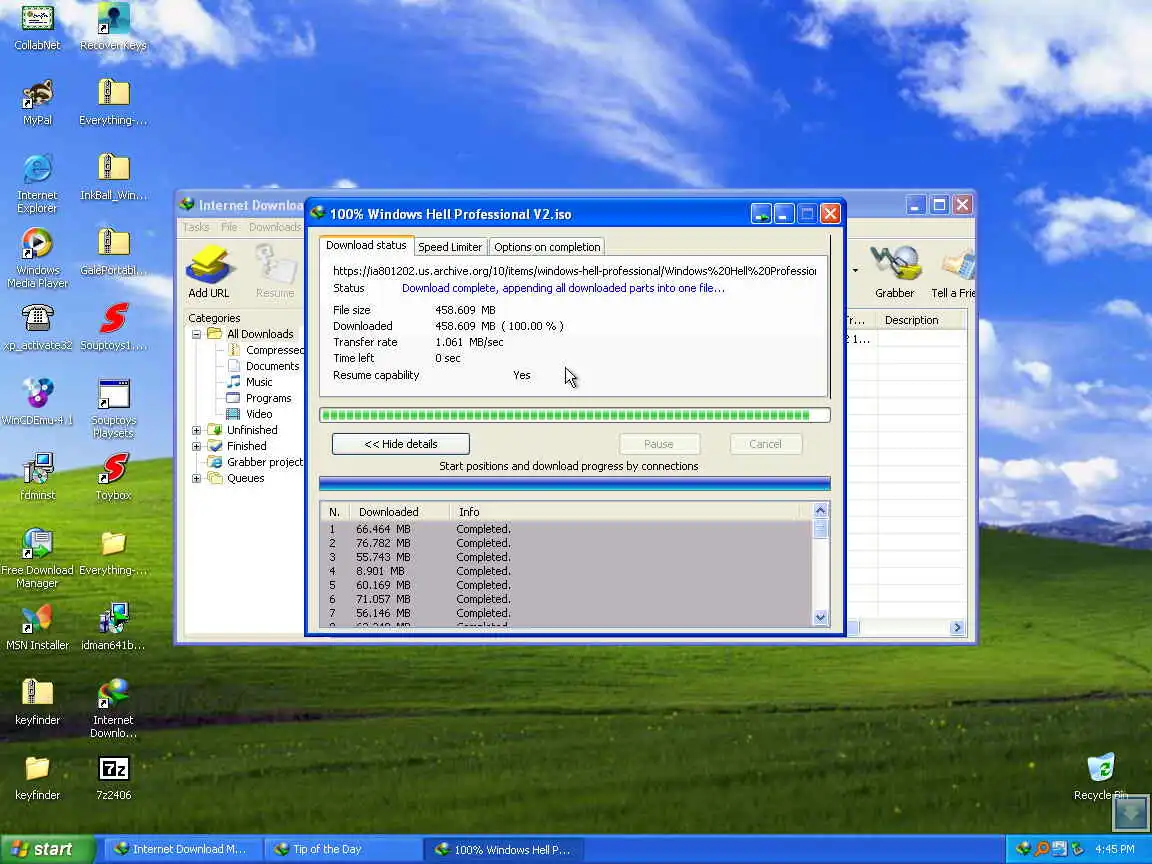The width and height of the screenshot is (1152, 864).
Task: Expand Unfinished category node
Action: click(x=196, y=431)
